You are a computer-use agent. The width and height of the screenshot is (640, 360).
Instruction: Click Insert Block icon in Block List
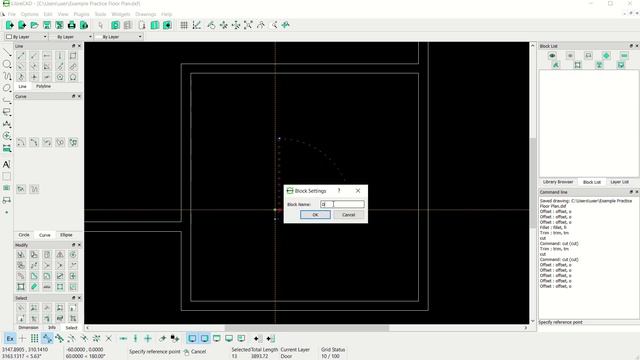[x=621, y=65]
